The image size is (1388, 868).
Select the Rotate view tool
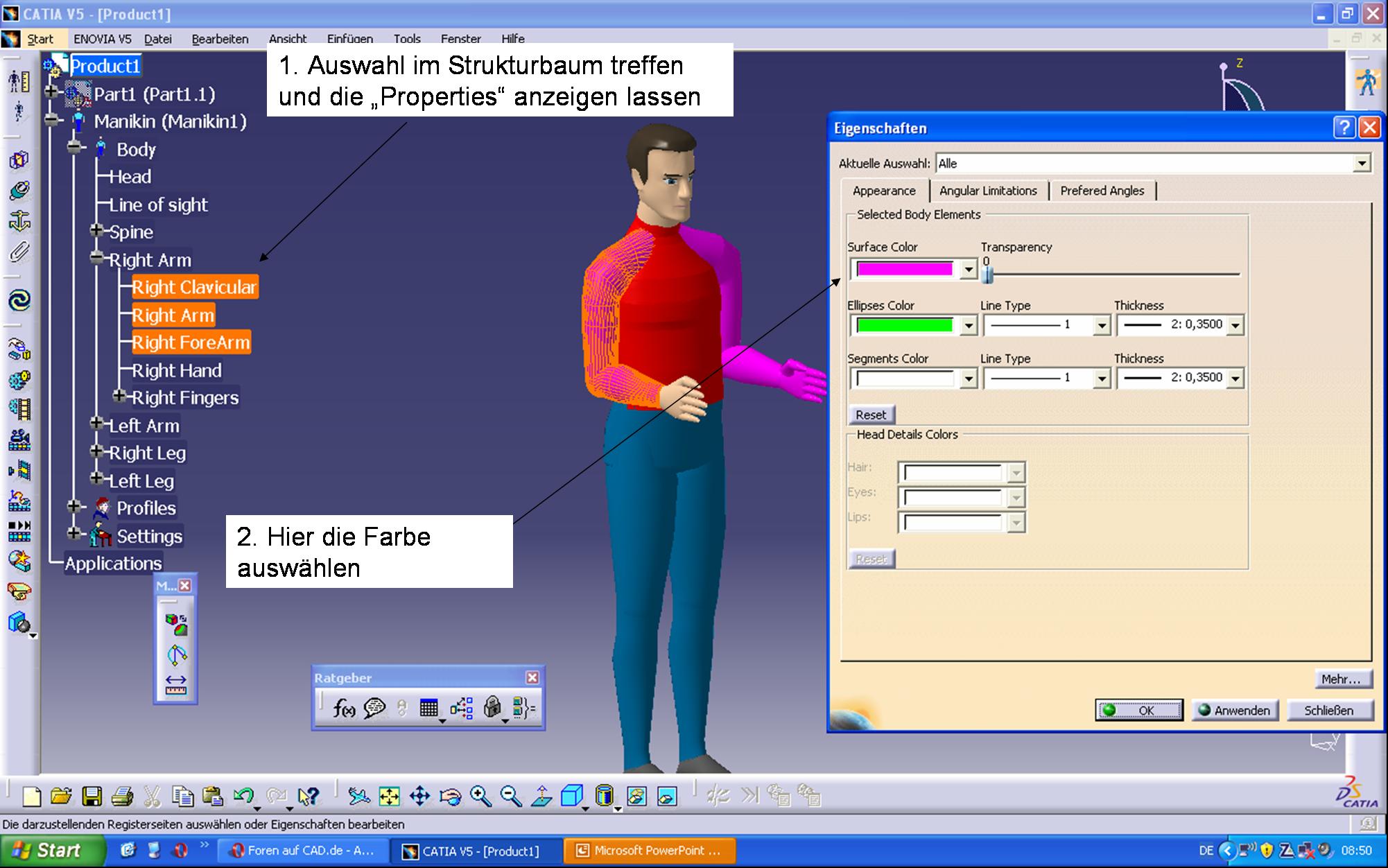450,797
